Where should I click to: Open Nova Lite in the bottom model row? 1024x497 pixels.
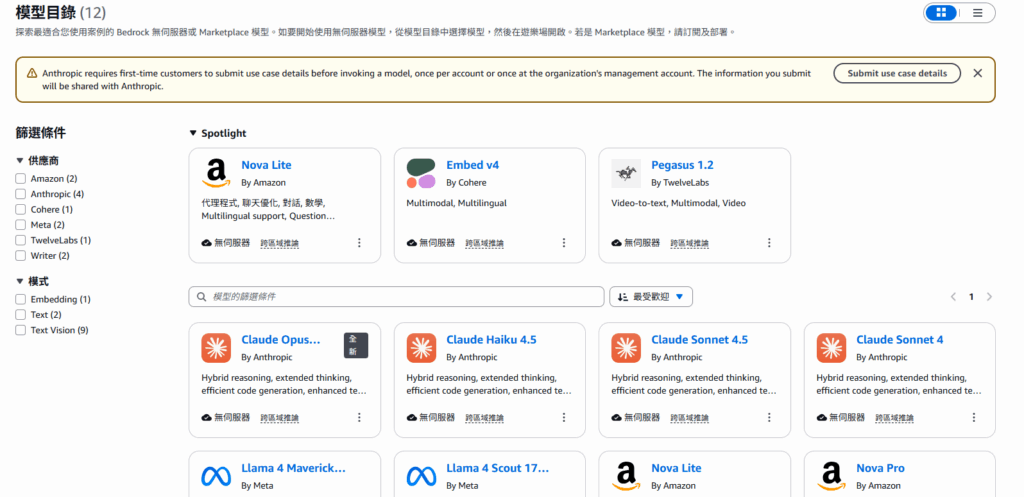point(676,468)
